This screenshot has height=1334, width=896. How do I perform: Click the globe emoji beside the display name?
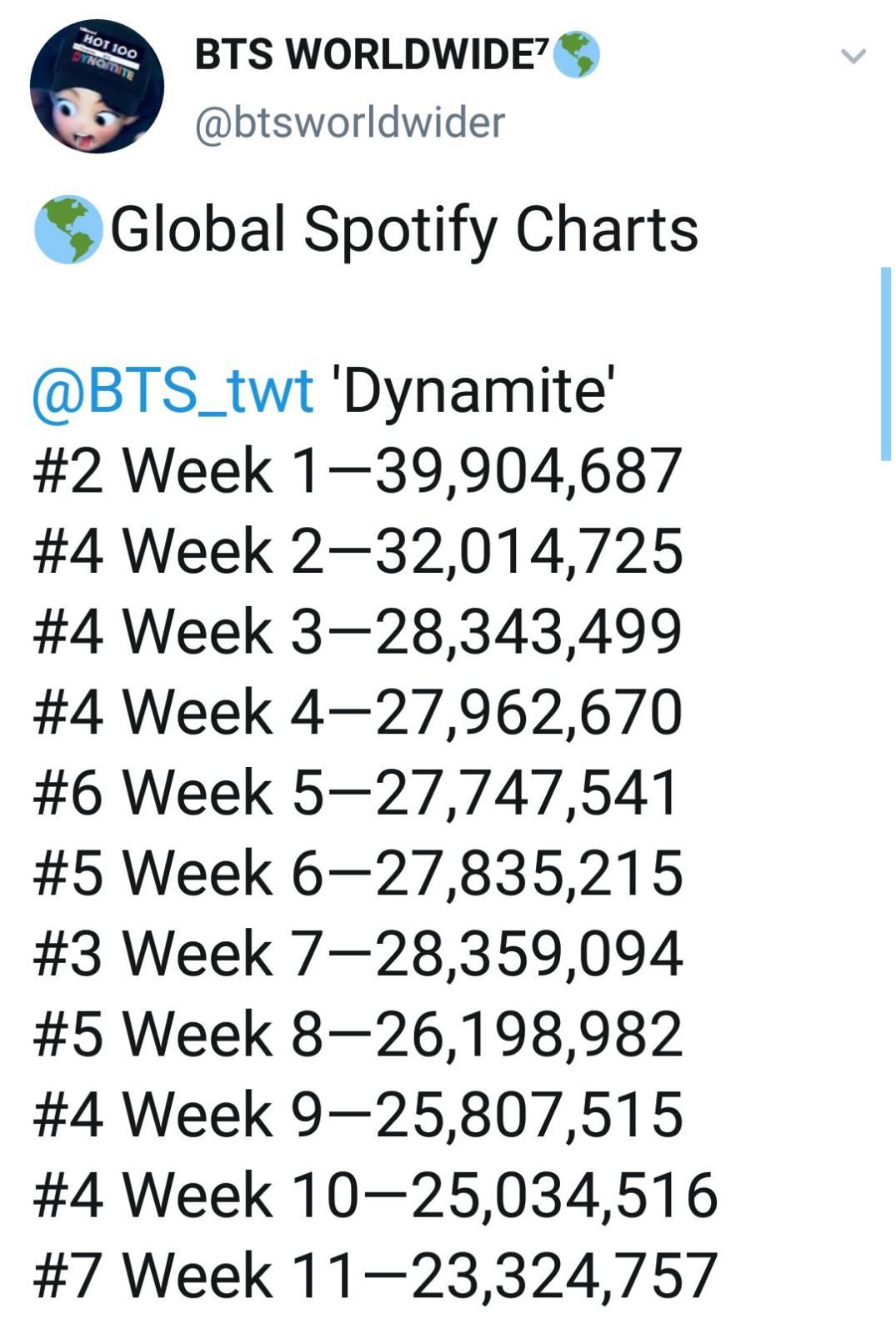577,54
